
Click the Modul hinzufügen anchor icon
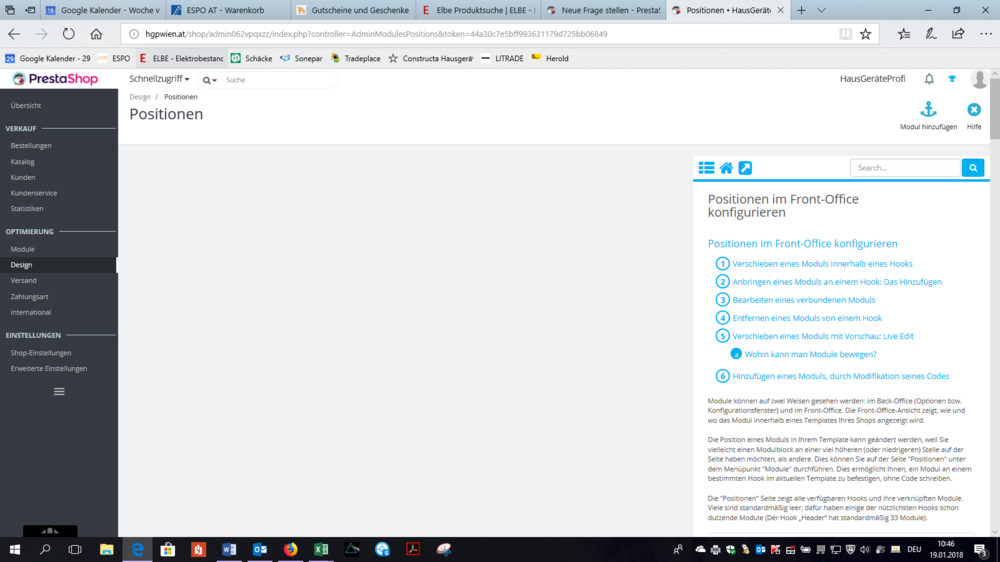click(929, 109)
